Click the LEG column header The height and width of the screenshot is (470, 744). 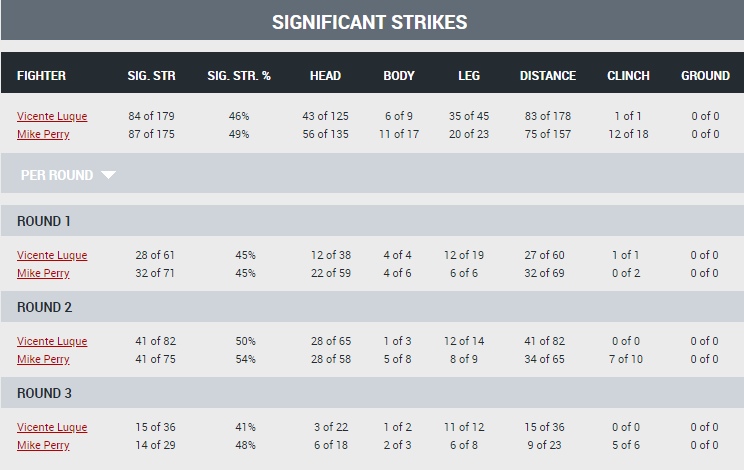click(x=469, y=76)
